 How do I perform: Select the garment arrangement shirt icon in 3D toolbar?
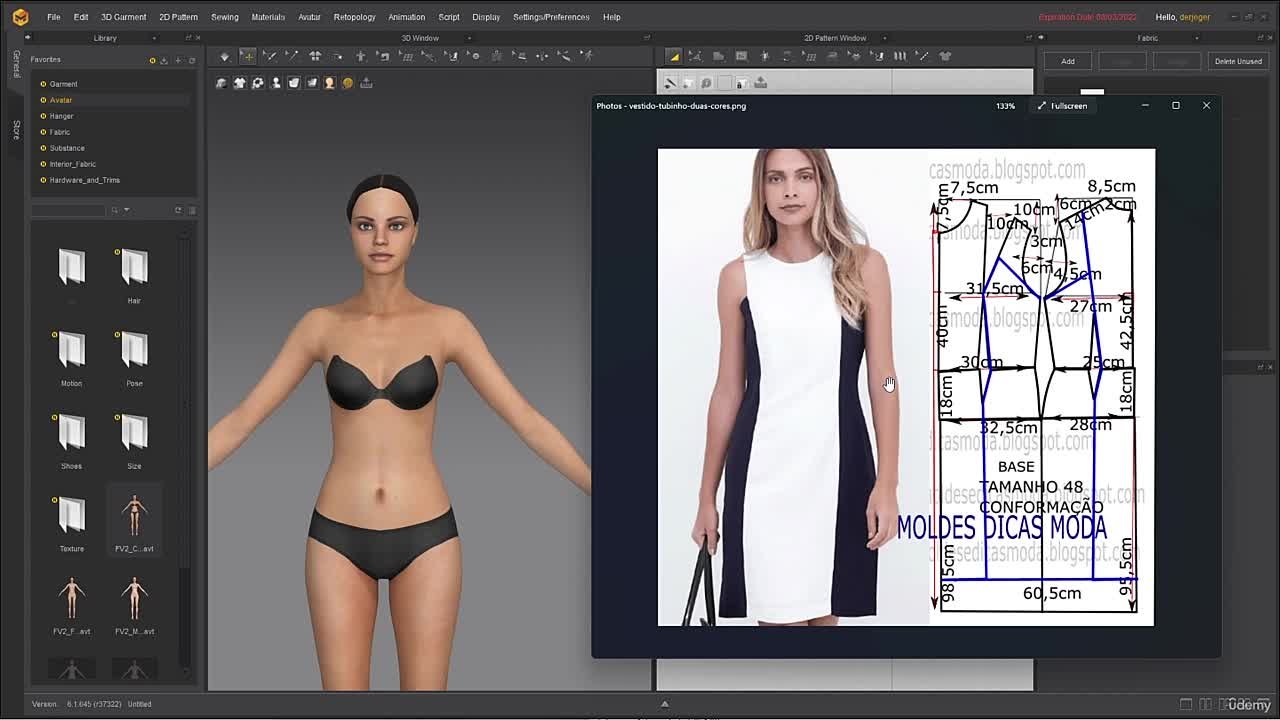pos(315,56)
